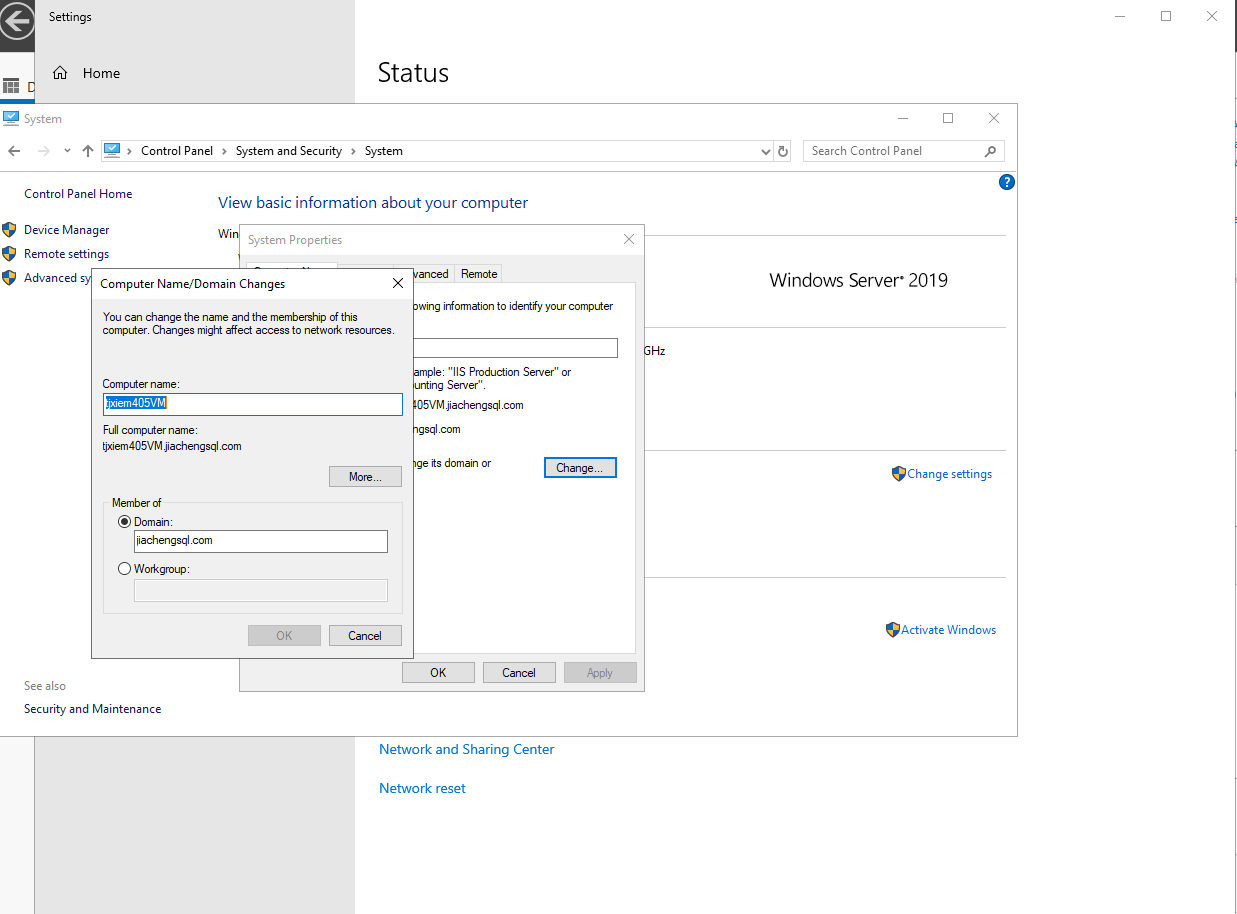Switch to the Remote tab
1237x914 pixels.
click(479, 274)
